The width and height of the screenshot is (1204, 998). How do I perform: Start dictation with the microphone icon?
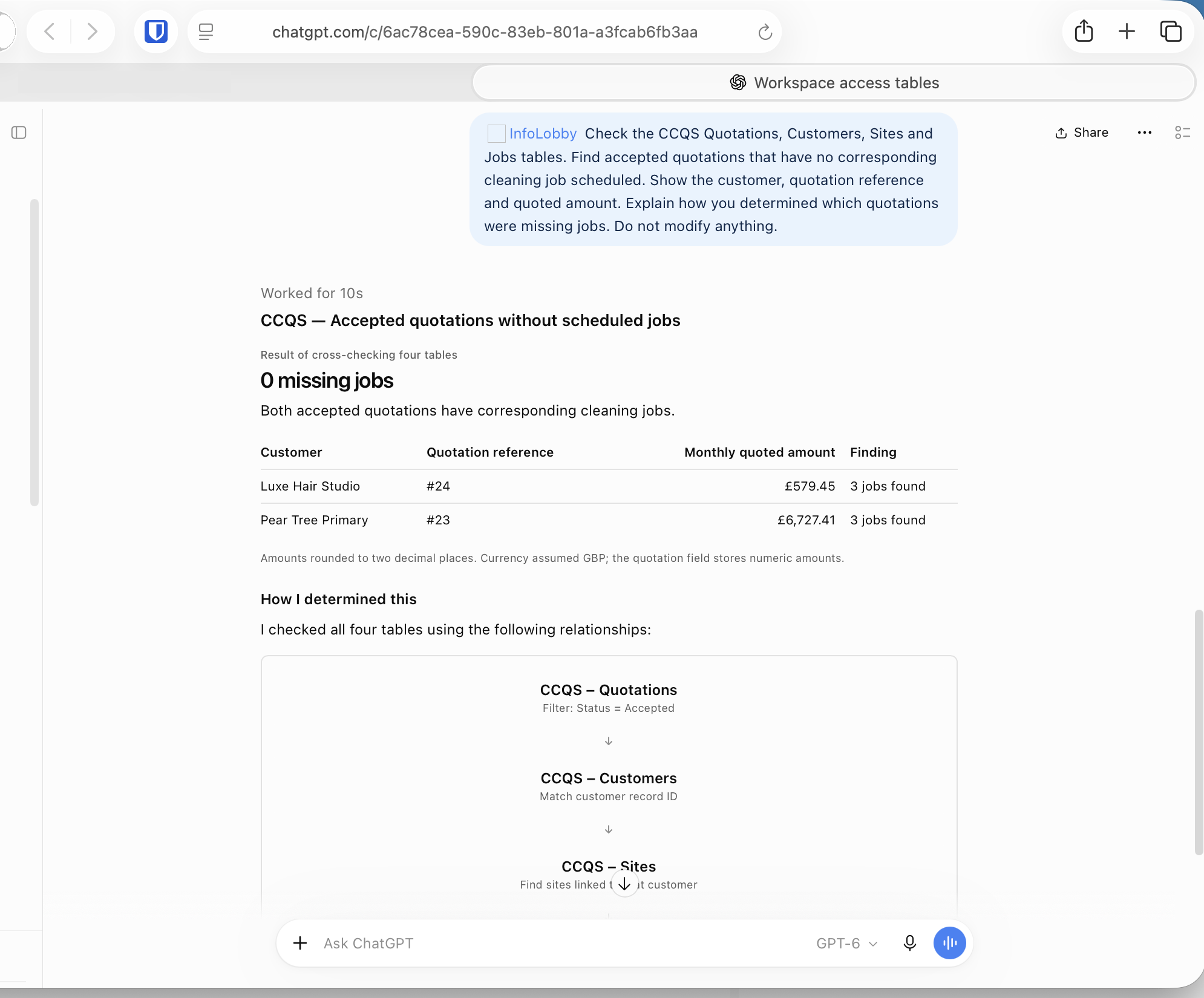click(x=909, y=943)
